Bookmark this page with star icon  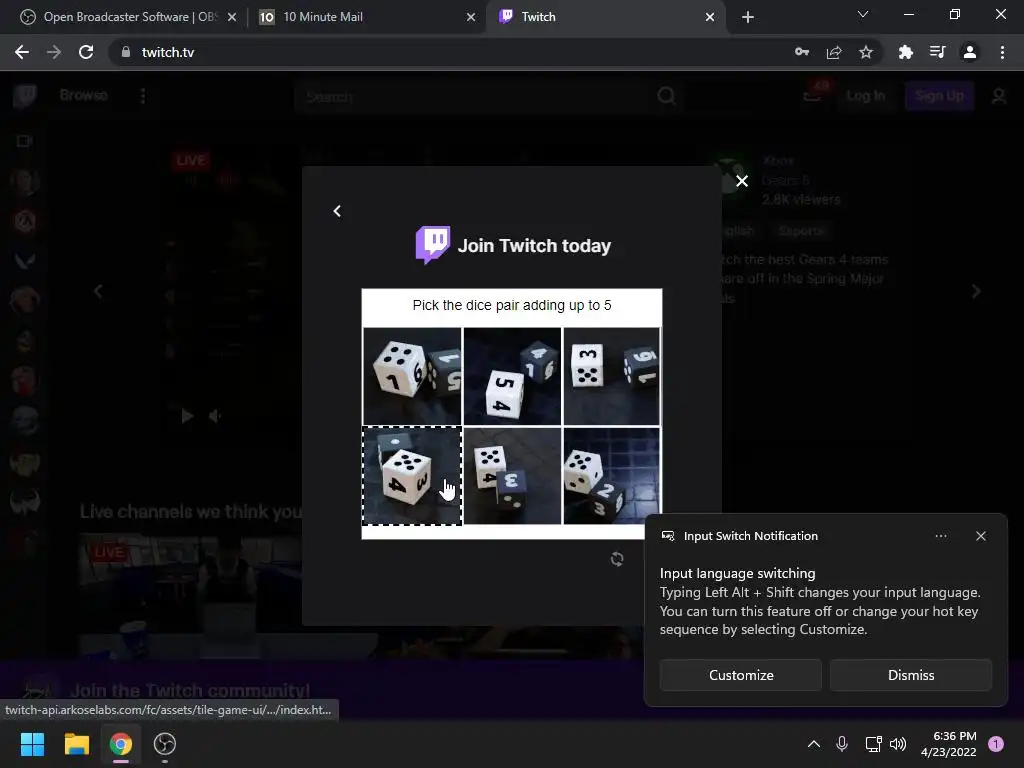(865, 52)
